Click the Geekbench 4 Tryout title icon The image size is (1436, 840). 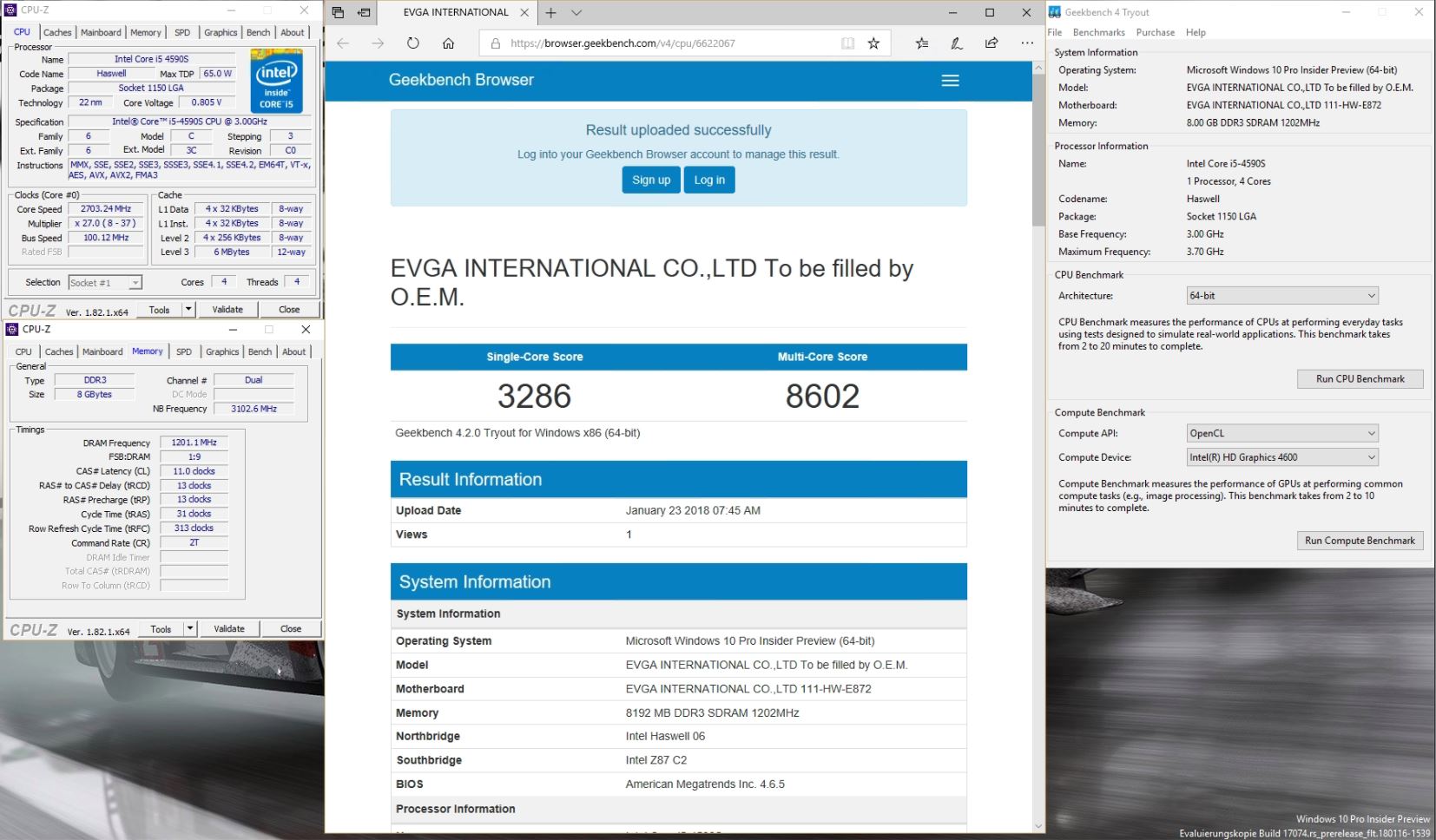point(1055,12)
